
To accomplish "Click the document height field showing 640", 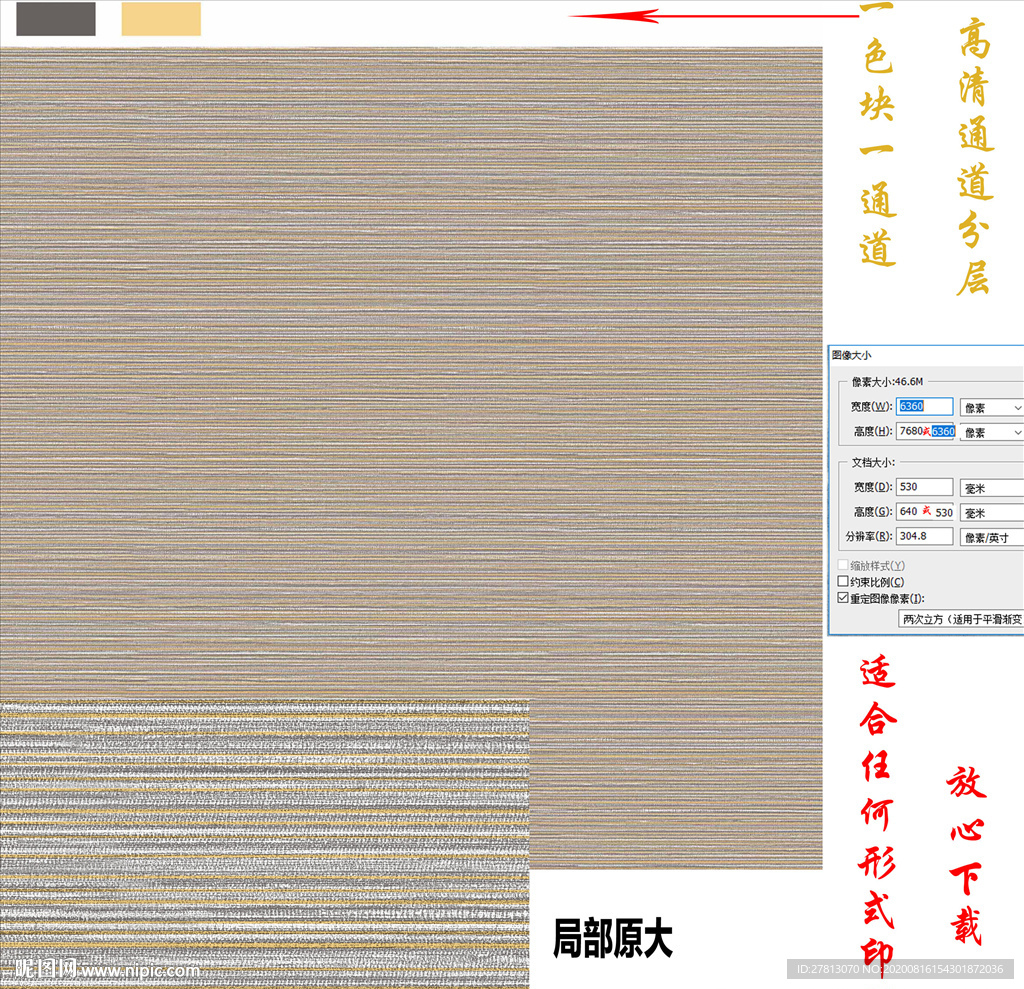I will (x=925, y=512).
